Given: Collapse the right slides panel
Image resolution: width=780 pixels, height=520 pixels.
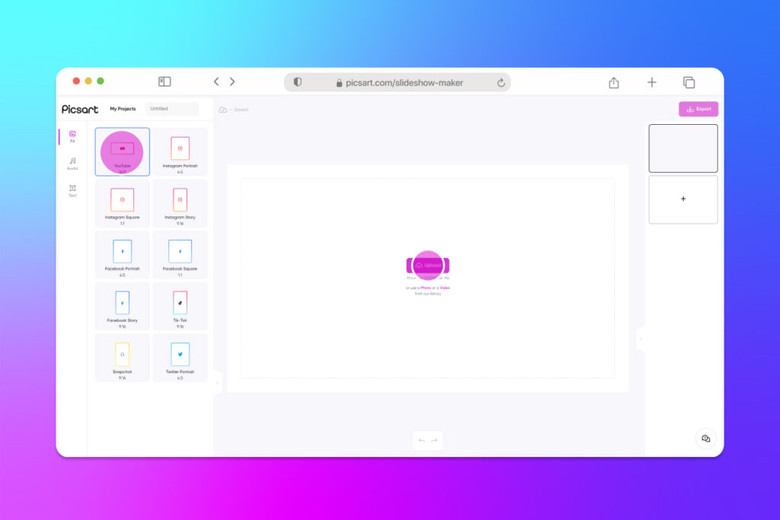Looking at the screenshot, I should 641,339.
